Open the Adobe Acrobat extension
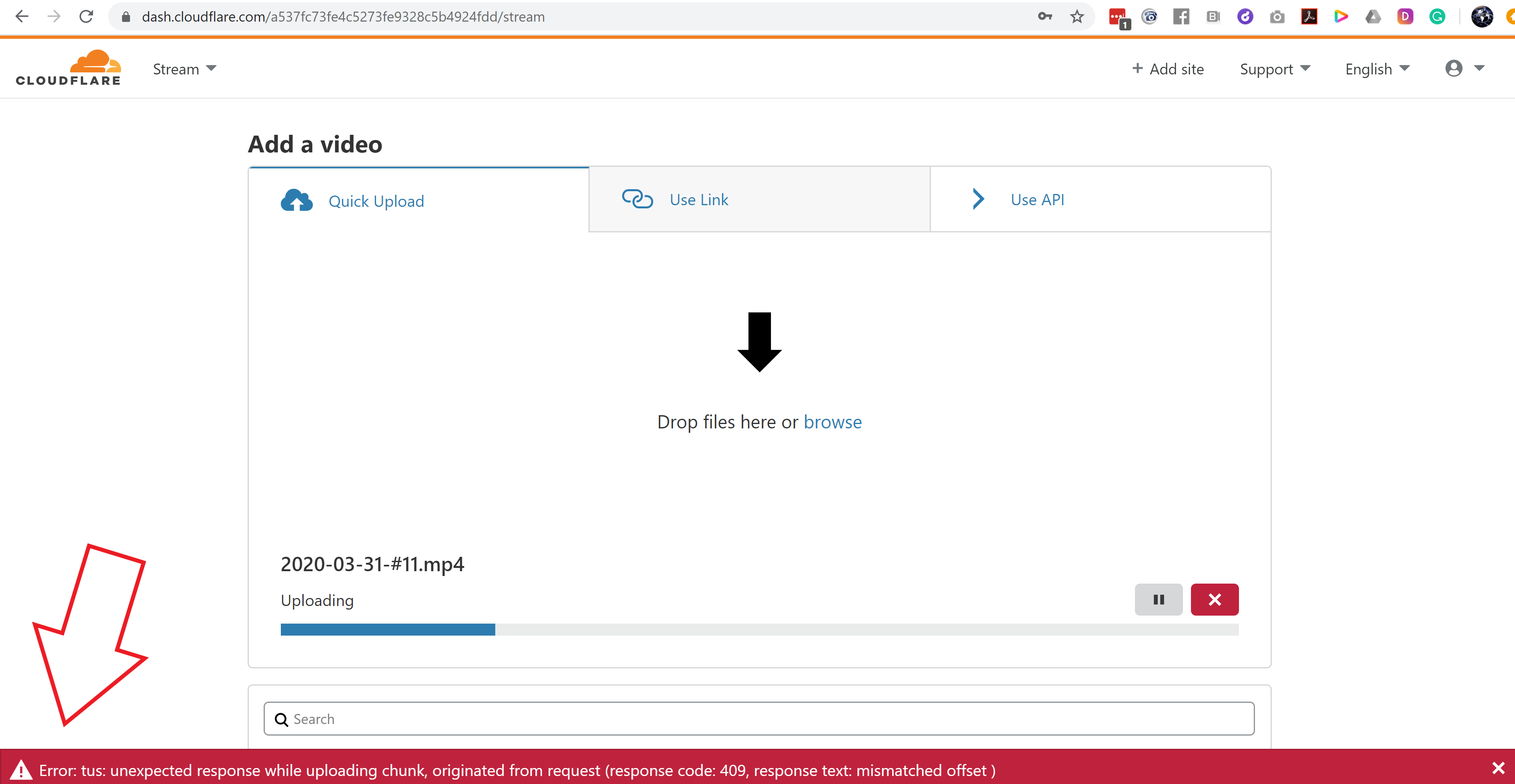1515x784 pixels. point(1309,16)
